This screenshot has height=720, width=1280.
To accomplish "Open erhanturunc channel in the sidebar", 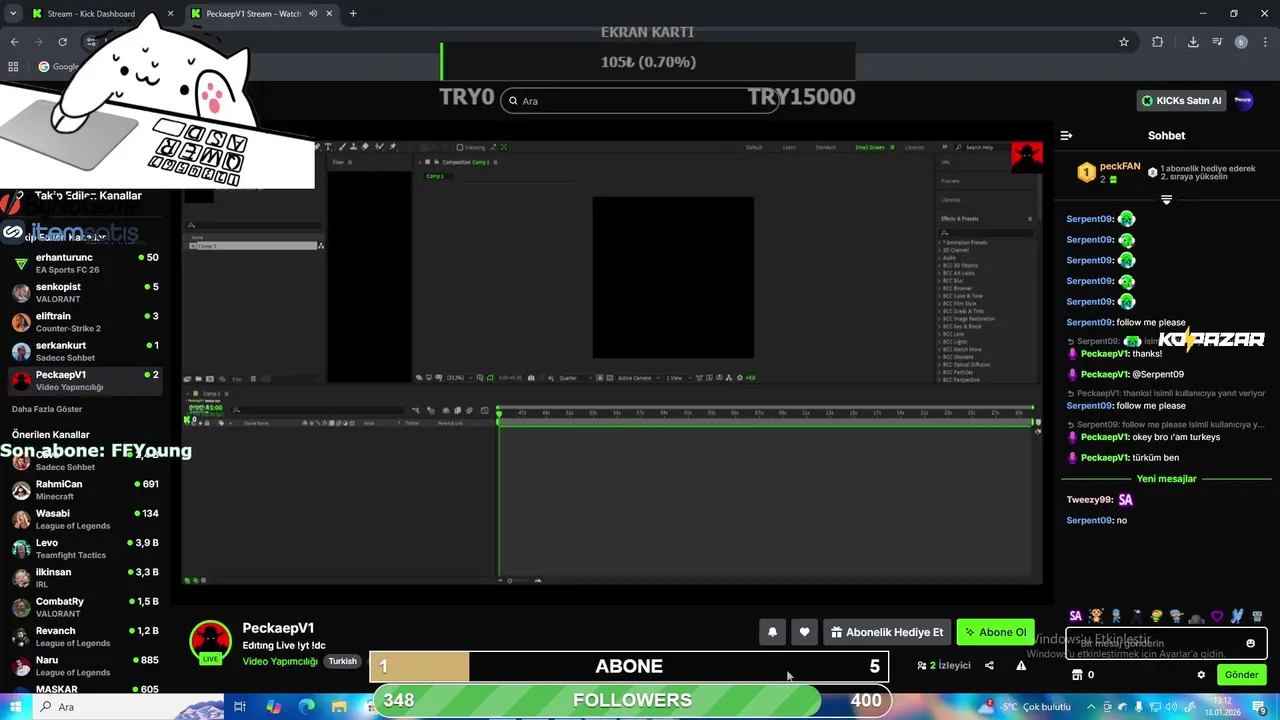I will (x=85, y=263).
